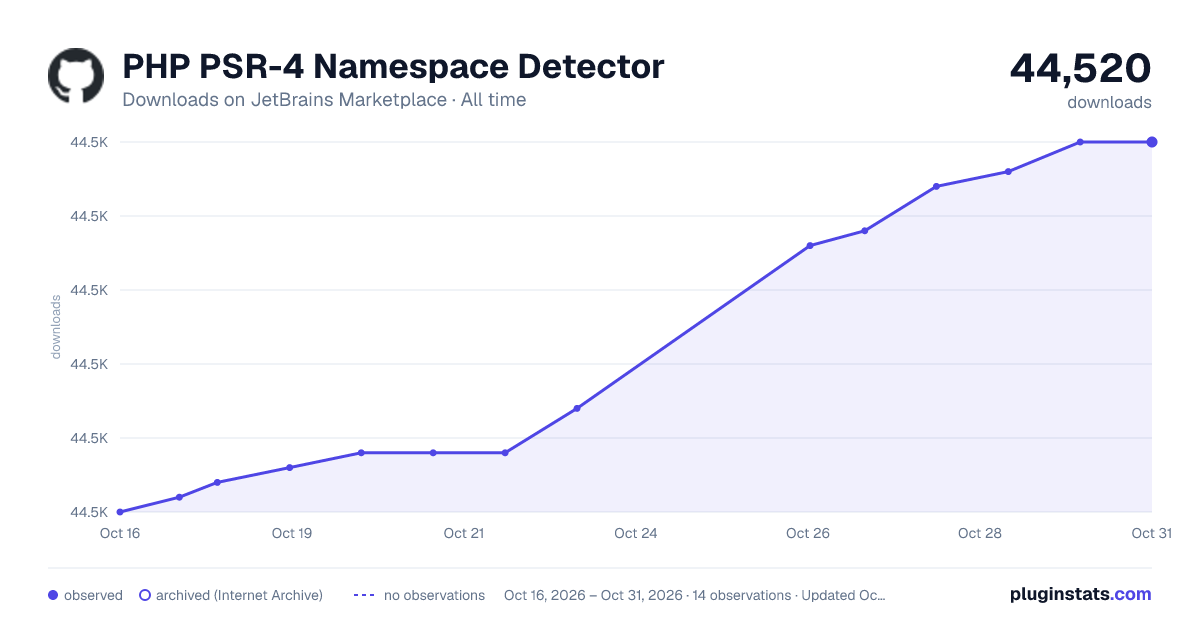Click the vertical 'downloads' y-axis title
This screenshot has width=1200, height=630.
click(56, 327)
